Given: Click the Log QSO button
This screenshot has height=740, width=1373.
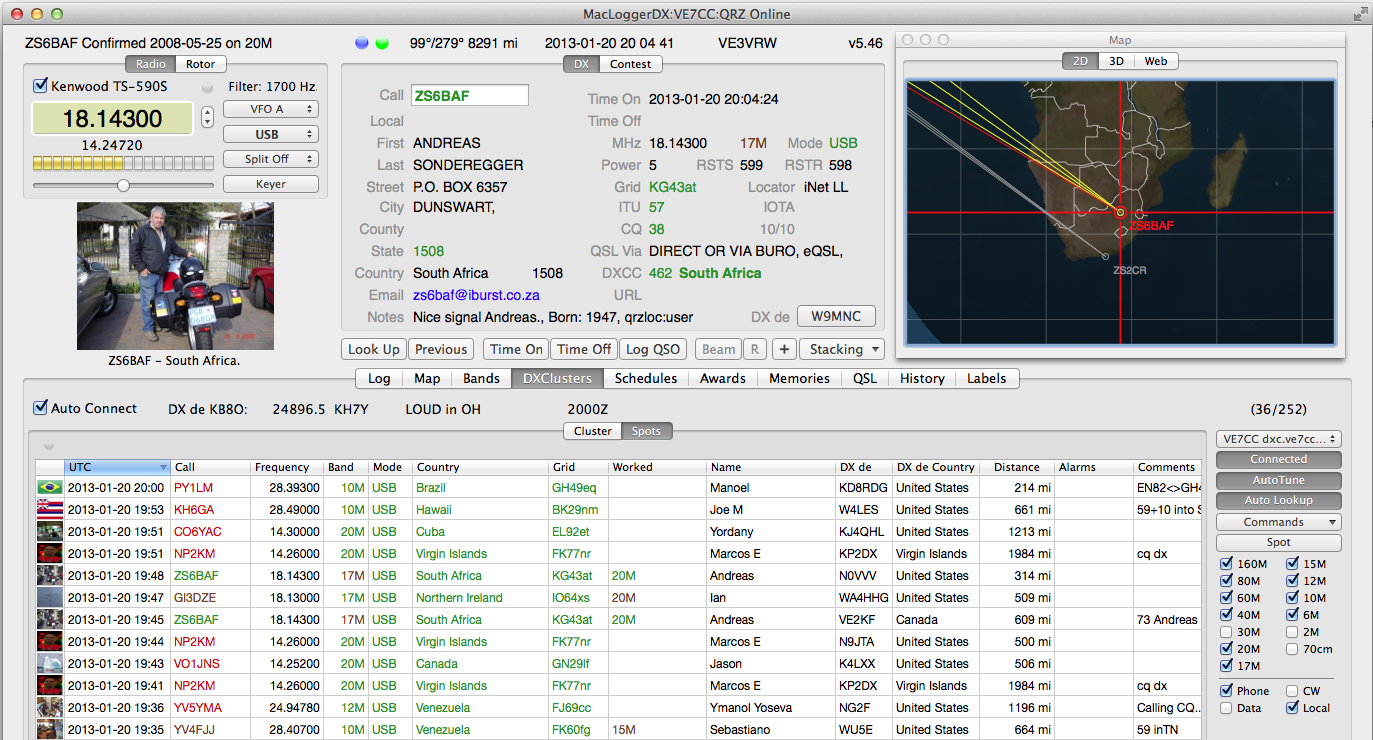Looking at the screenshot, I should 652,349.
